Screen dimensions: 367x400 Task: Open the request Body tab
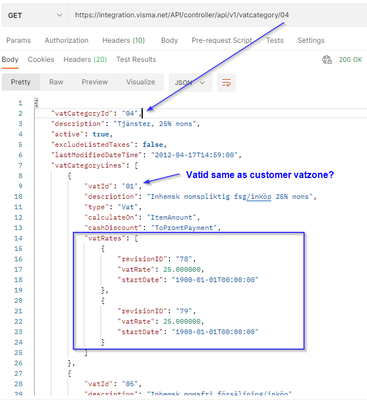169,40
